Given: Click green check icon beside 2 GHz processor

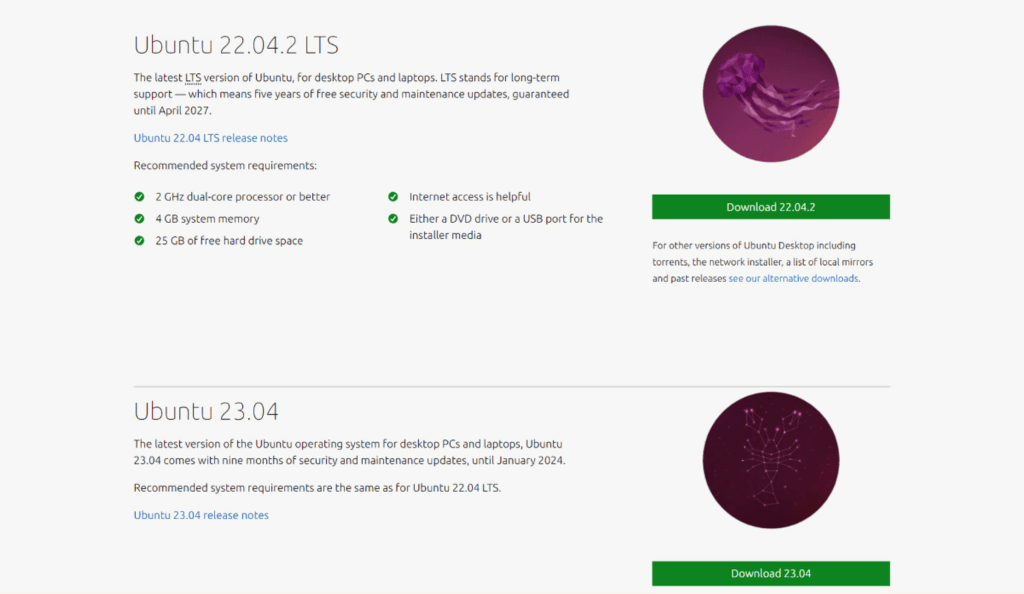Looking at the screenshot, I should pos(139,196).
